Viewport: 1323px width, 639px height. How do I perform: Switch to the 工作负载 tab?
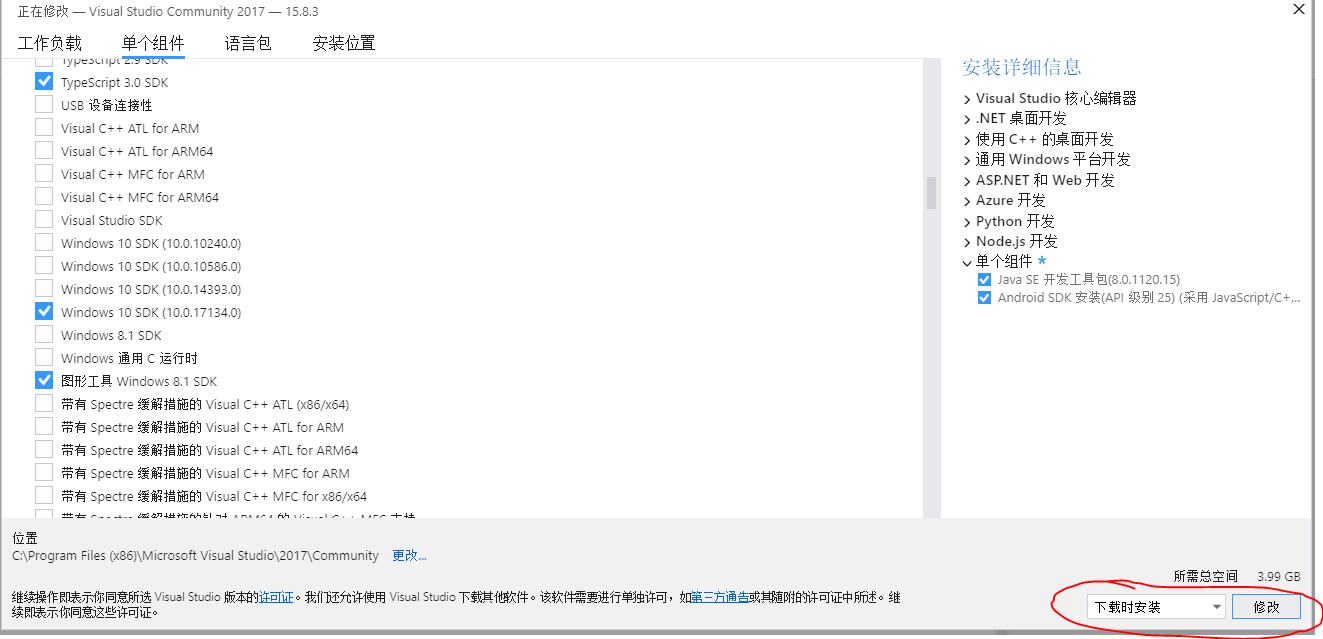50,43
